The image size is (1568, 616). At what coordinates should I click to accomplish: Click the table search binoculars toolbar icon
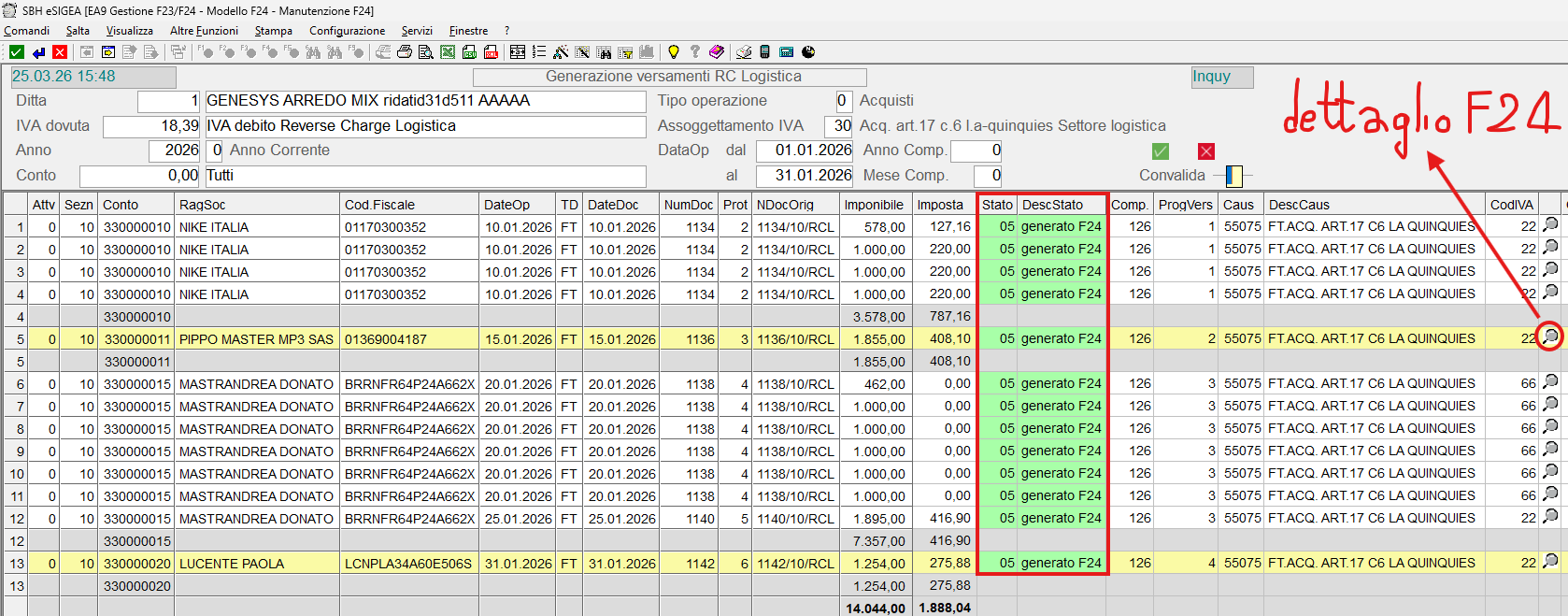604,52
